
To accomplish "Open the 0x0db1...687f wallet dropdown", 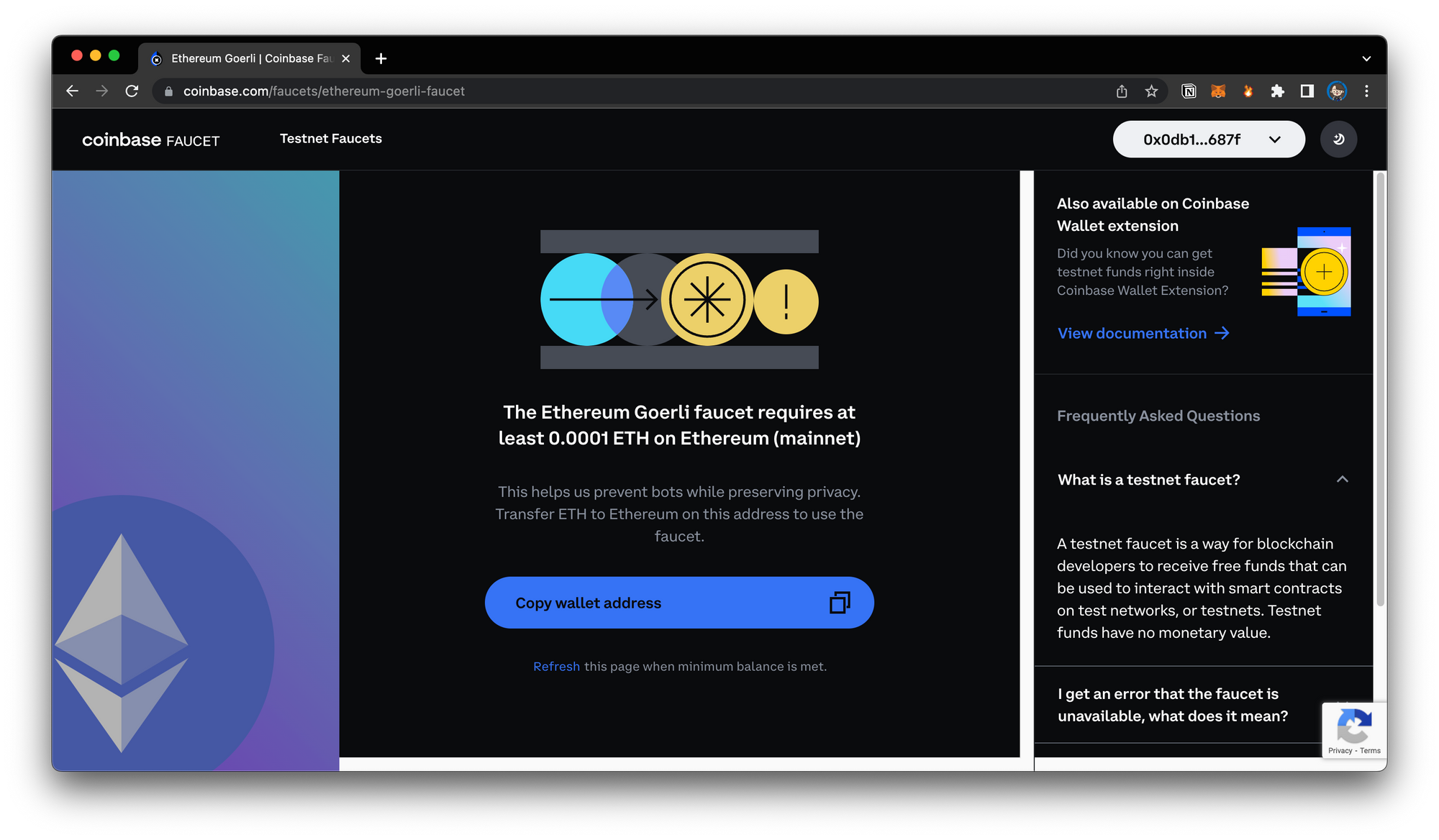I will coord(1209,140).
